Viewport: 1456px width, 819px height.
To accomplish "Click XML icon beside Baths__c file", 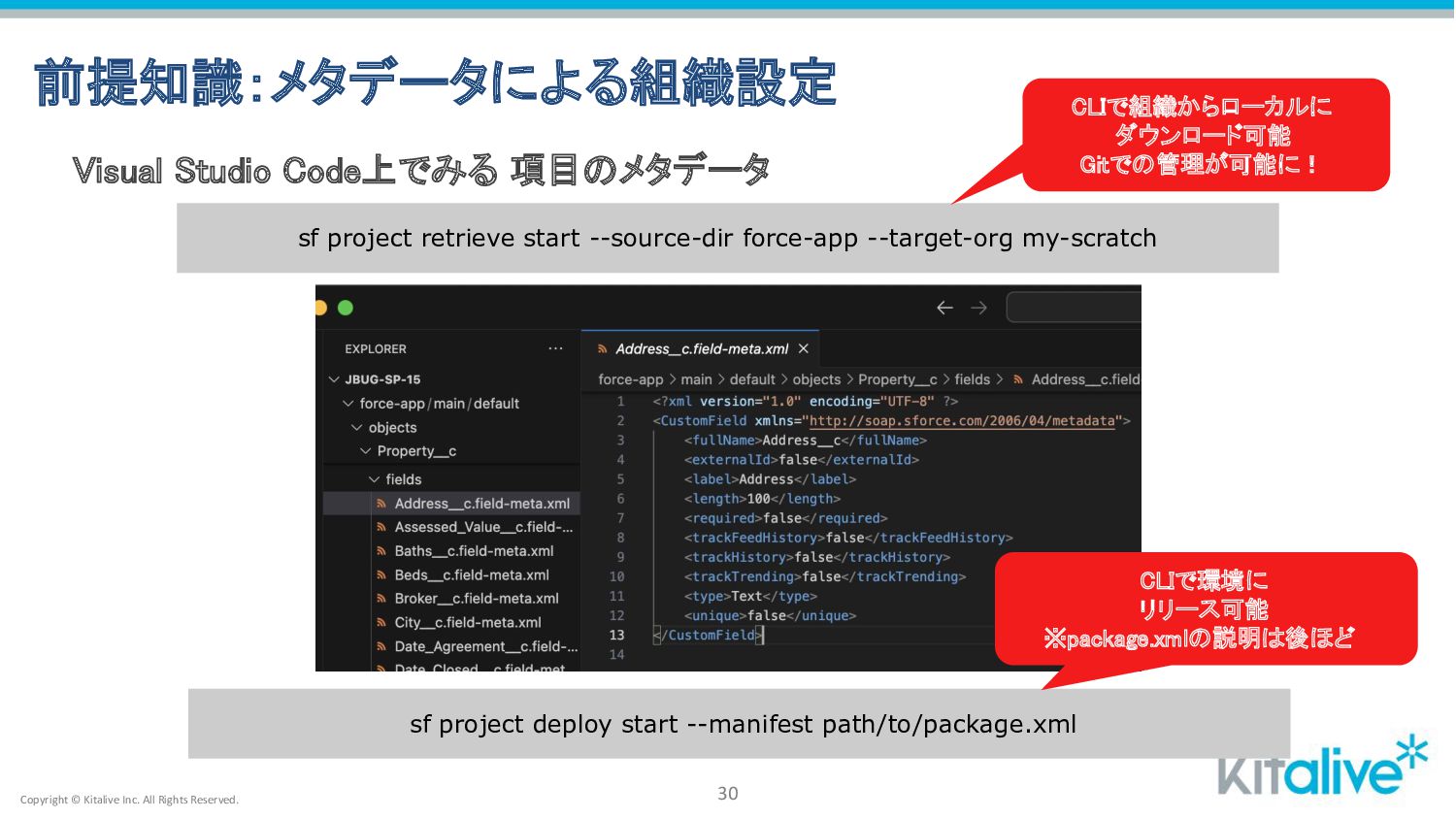I will point(381,551).
